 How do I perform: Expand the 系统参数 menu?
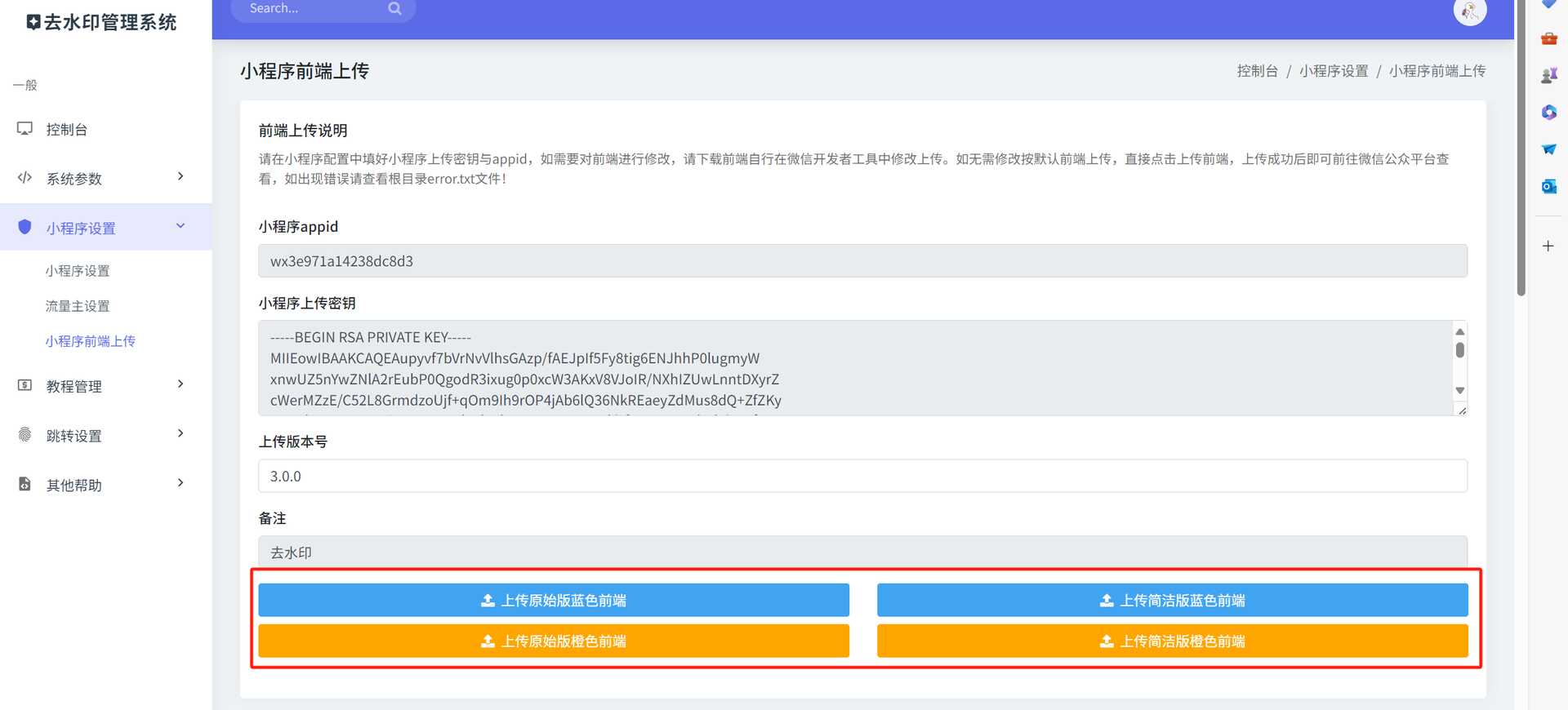tap(180, 177)
